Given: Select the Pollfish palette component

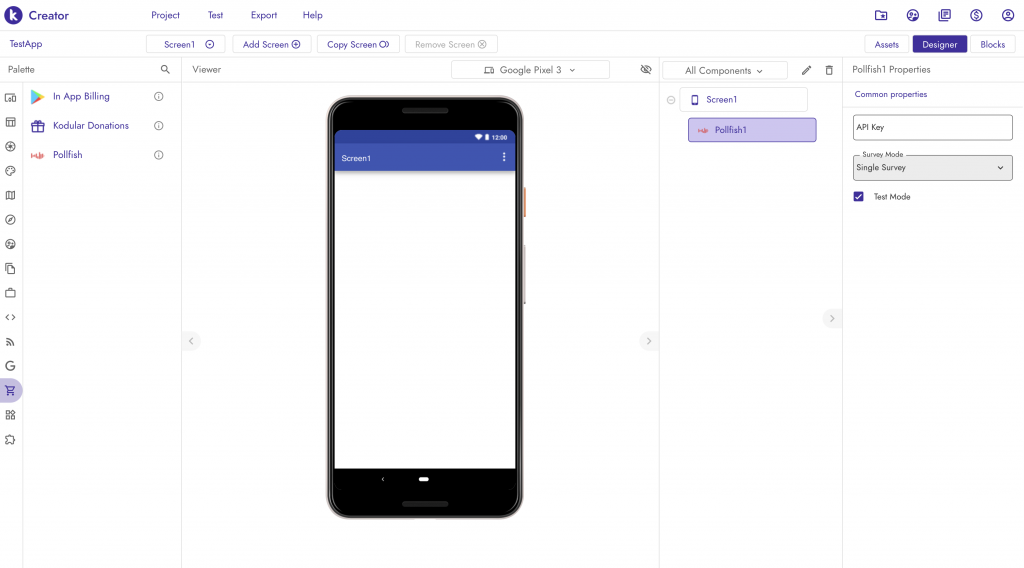Looking at the screenshot, I should pyautogui.click(x=67, y=155).
